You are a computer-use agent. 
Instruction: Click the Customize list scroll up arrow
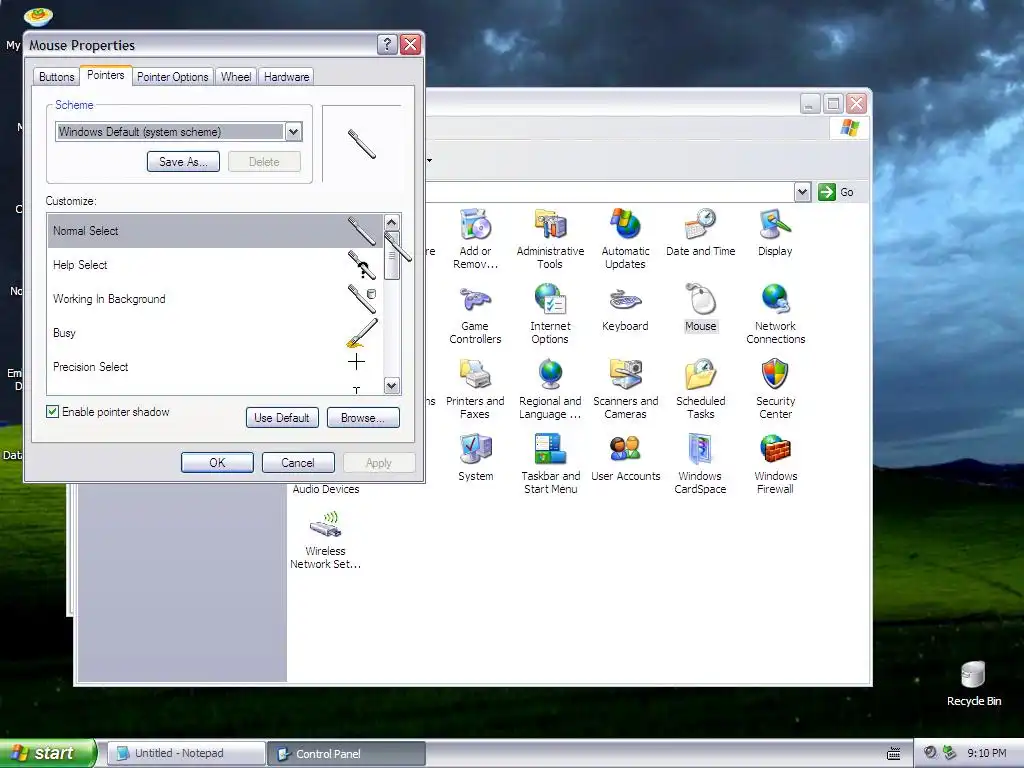pyautogui.click(x=392, y=223)
